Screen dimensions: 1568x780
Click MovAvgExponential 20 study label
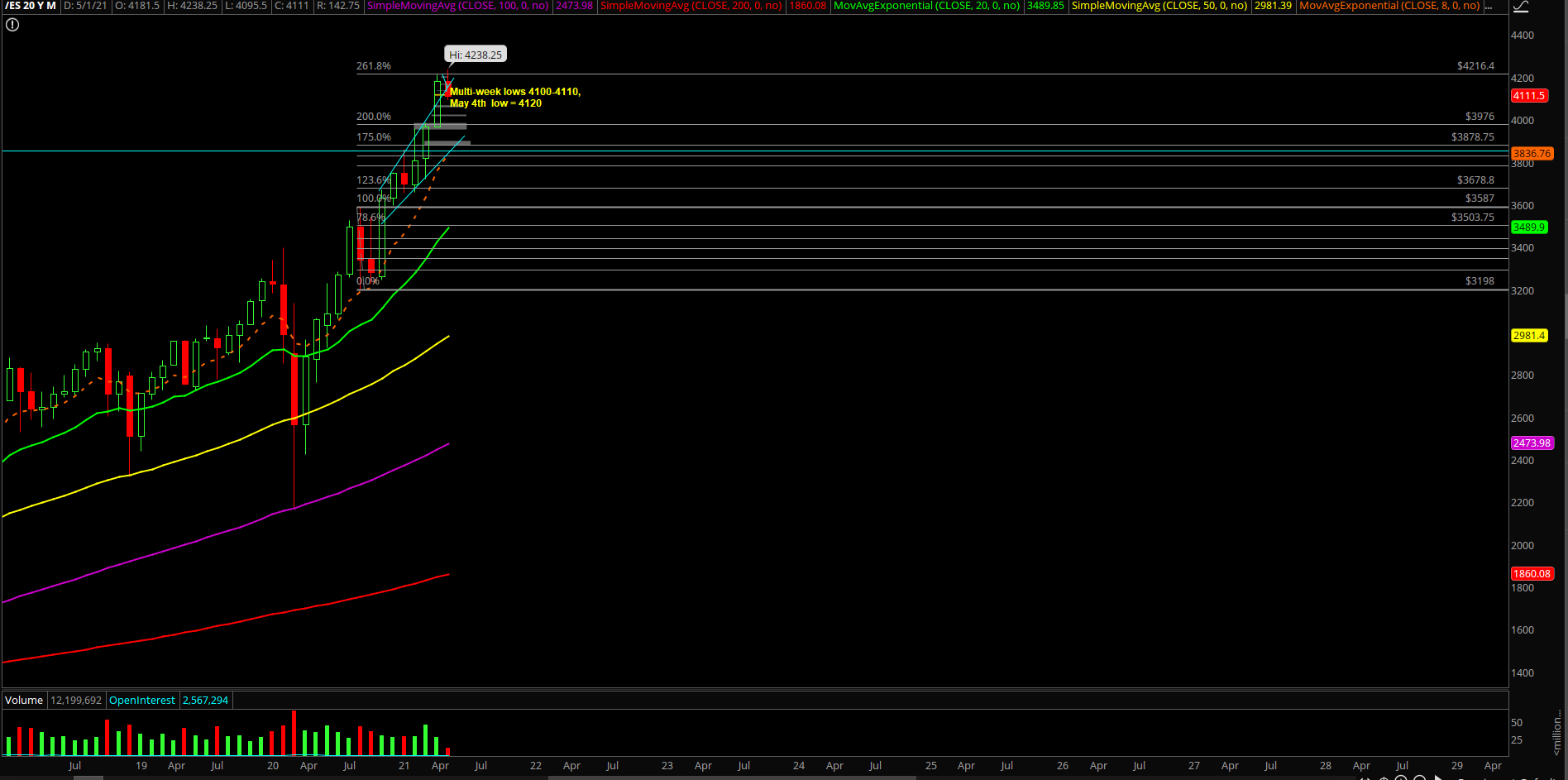click(x=926, y=6)
